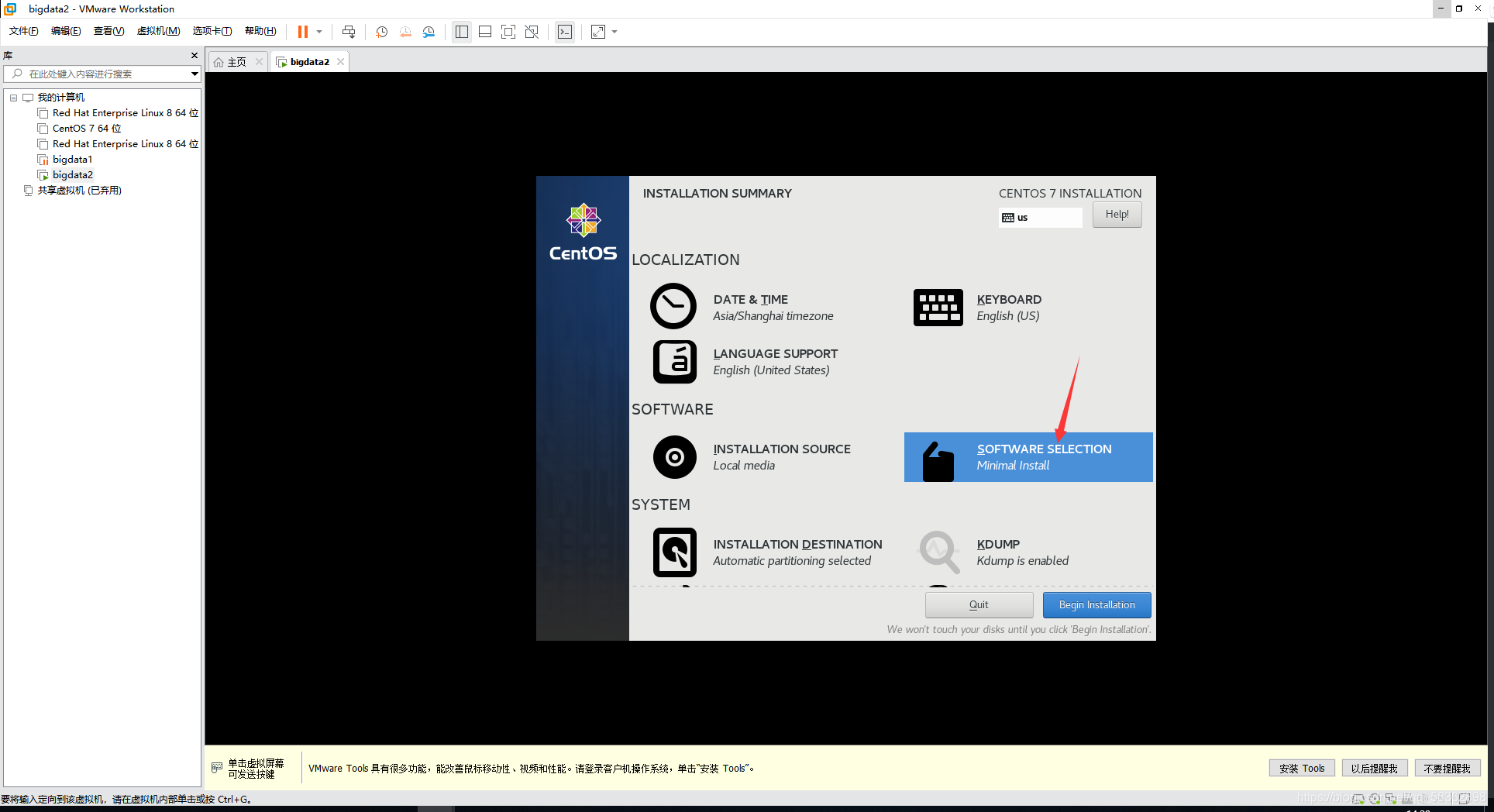Open SOFTWARE SELECTION Minimal Install

[x=1028, y=457]
